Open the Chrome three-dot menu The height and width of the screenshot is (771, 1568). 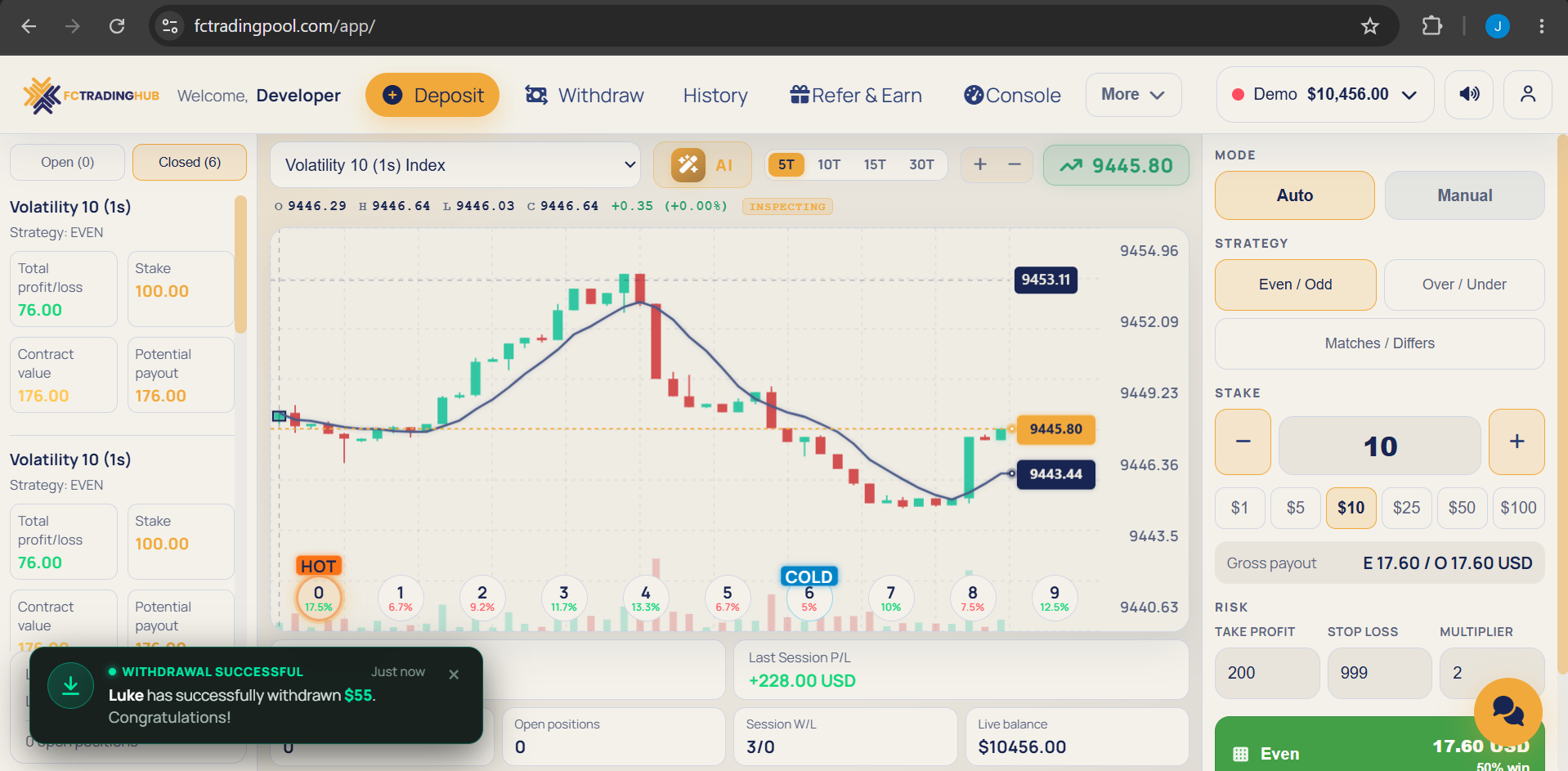coord(1541,26)
